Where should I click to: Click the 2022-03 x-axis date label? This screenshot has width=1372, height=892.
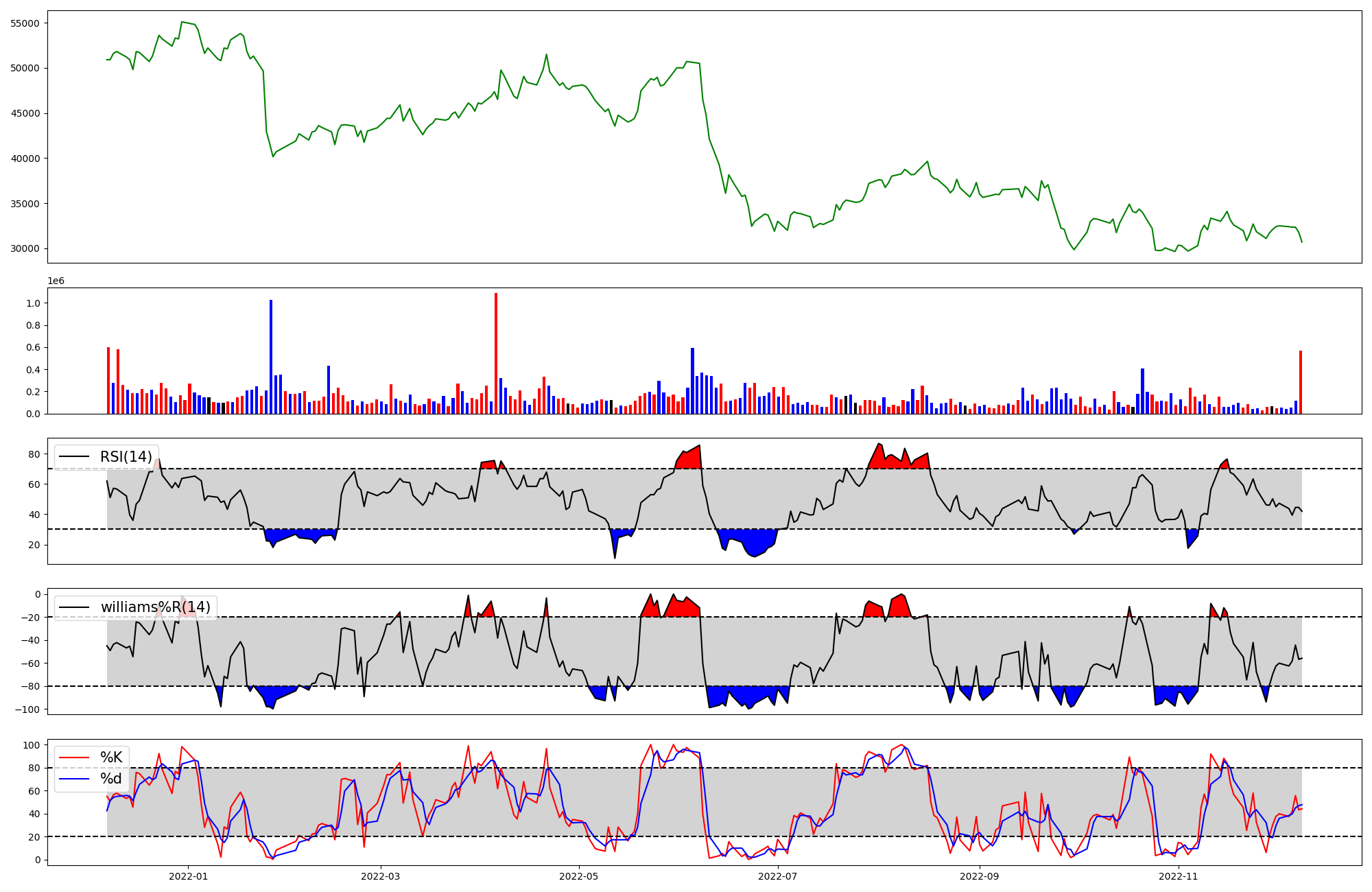pos(380,876)
